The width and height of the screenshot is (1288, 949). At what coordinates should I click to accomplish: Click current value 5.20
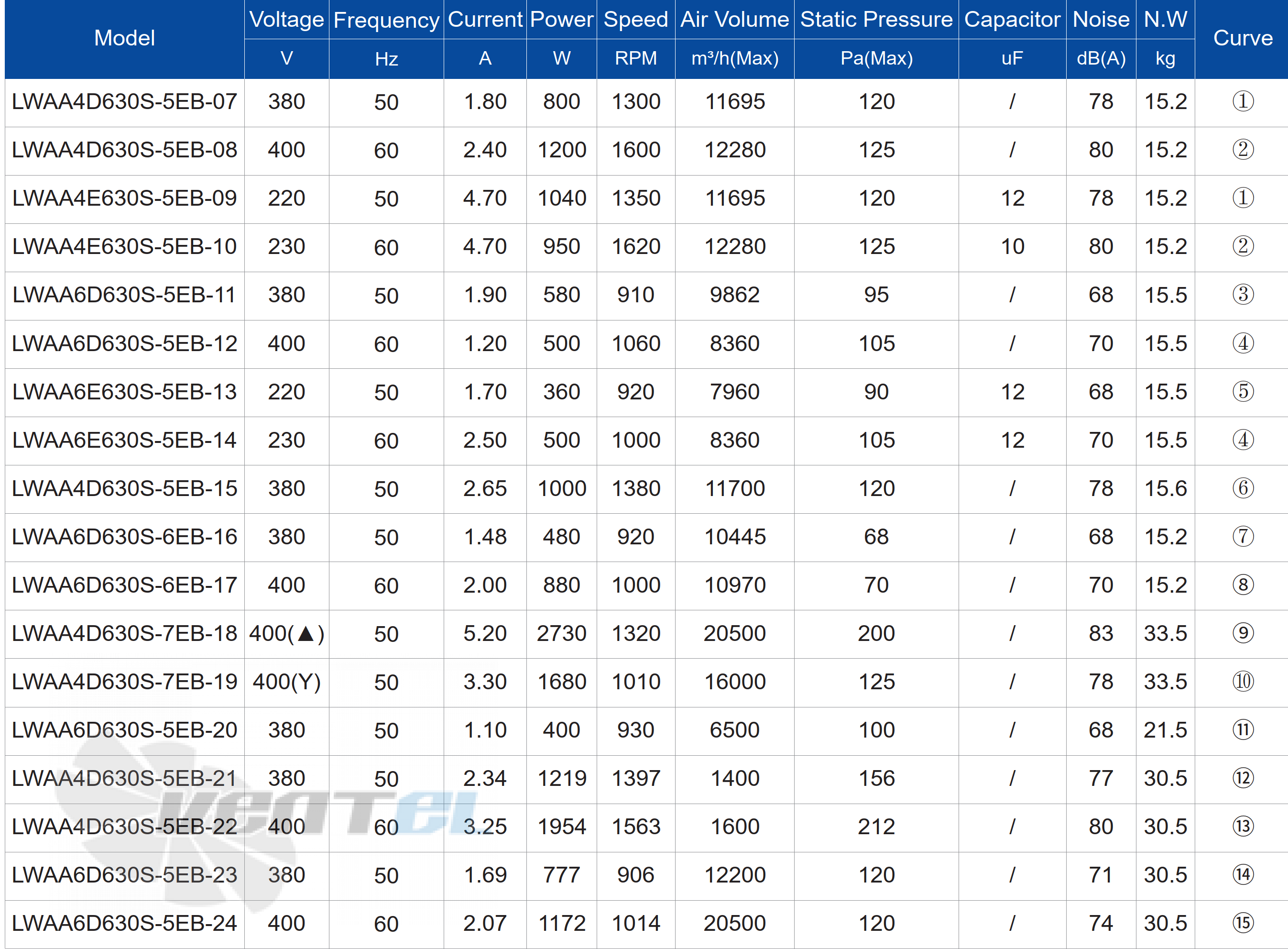[x=485, y=633]
